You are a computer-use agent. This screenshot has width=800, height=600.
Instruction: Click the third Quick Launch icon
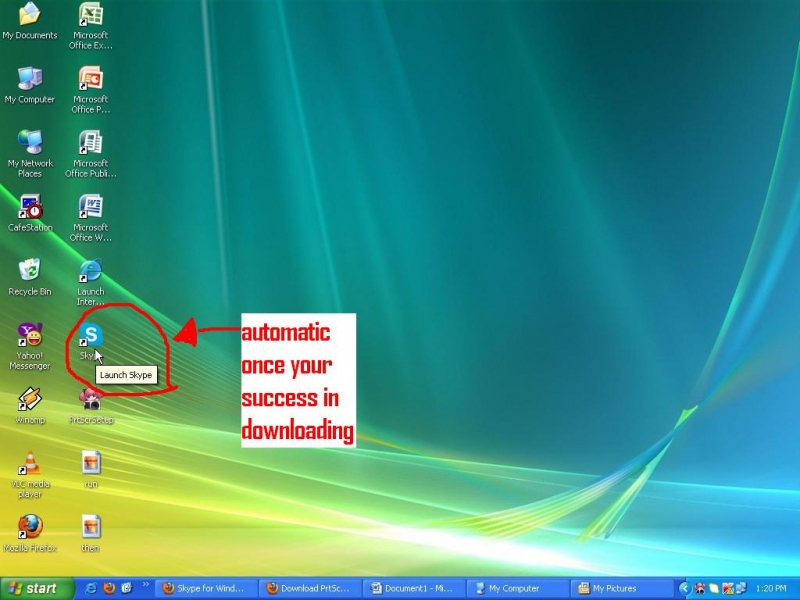coord(127,588)
